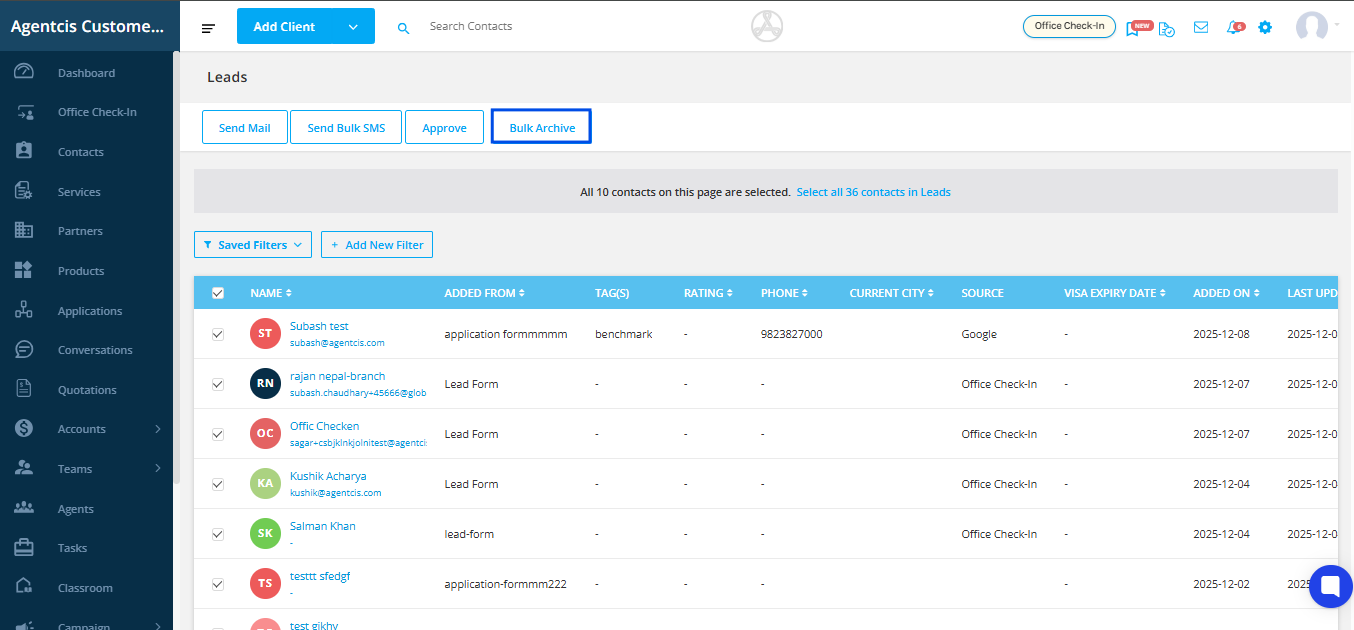Viewport: 1354px width, 630px height.
Task: Click the search magnifier icon
Action: pos(403,28)
